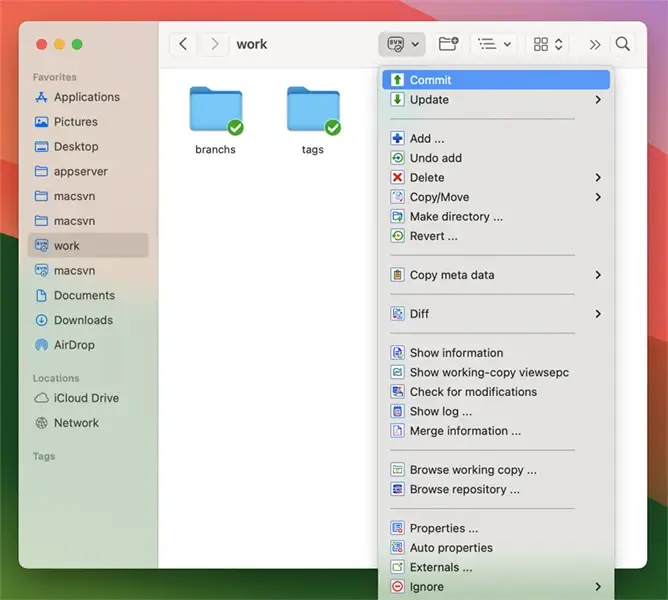668x600 pixels.
Task: Expand the Delete submenu arrow
Action: point(598,177)
